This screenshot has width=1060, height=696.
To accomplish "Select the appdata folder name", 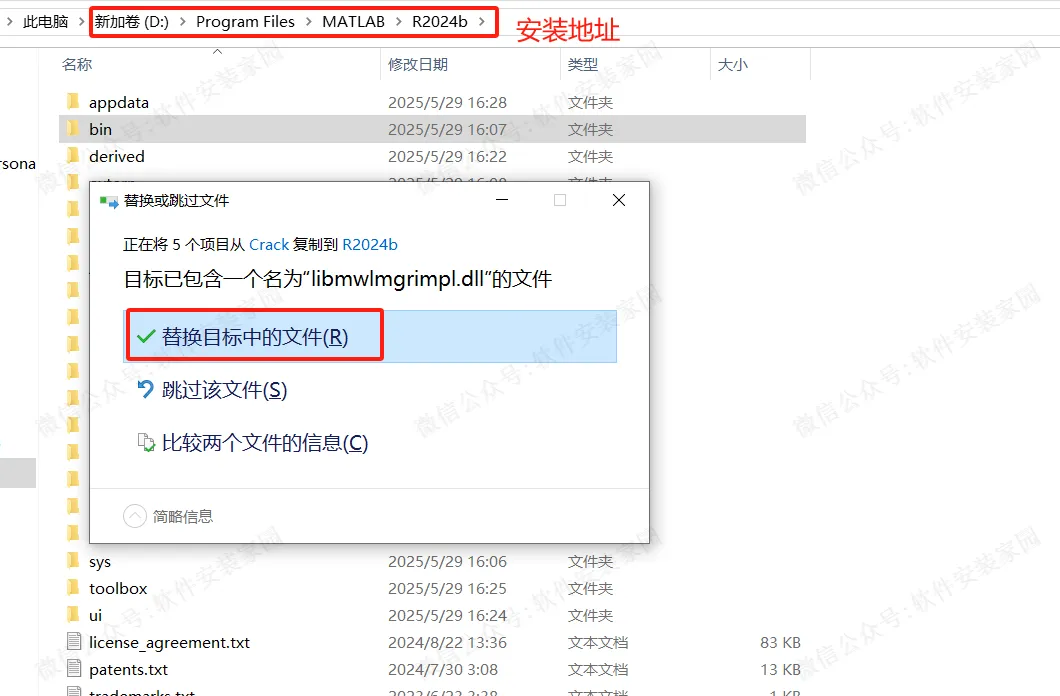I will (119, 103).
